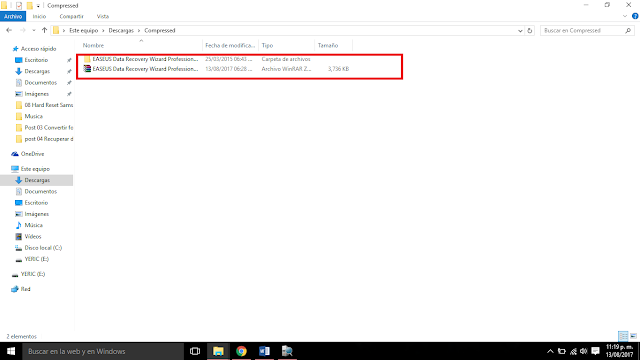Open OneDrive in the sidebar

coord(32,154)
